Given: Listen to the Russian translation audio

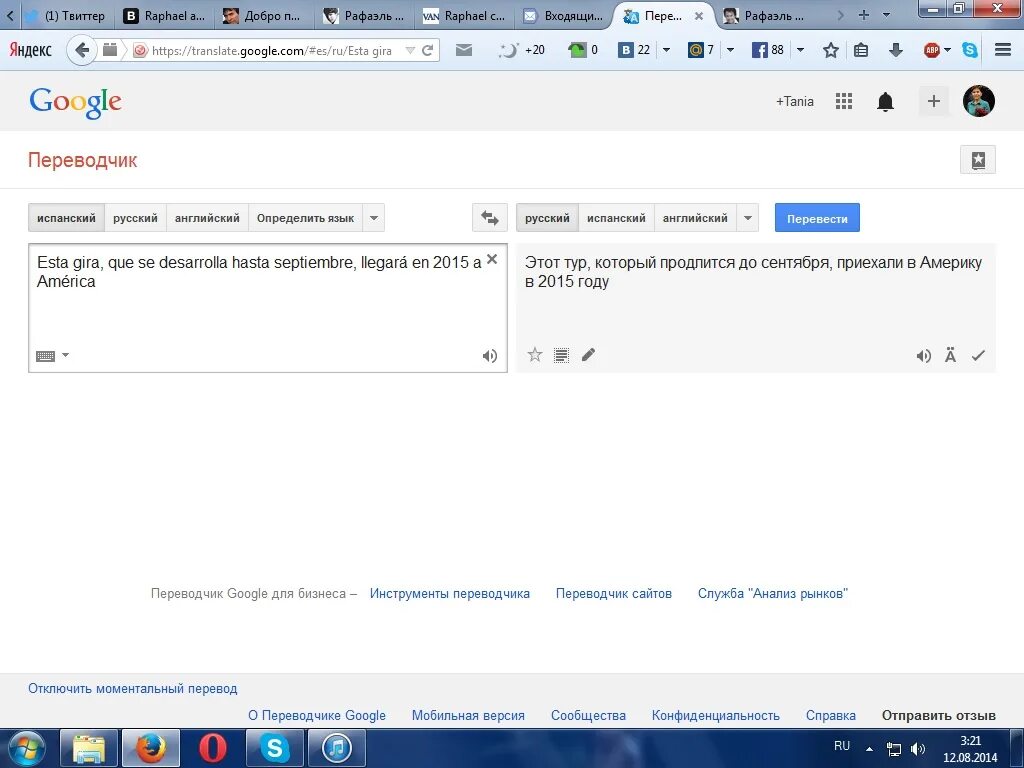Looking at the screenshot, I should (x=923, y=356).
